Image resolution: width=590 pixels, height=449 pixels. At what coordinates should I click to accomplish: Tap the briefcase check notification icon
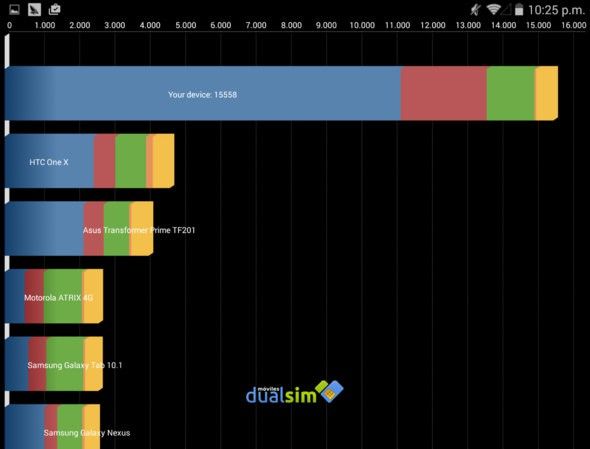[x=54, y=9]
